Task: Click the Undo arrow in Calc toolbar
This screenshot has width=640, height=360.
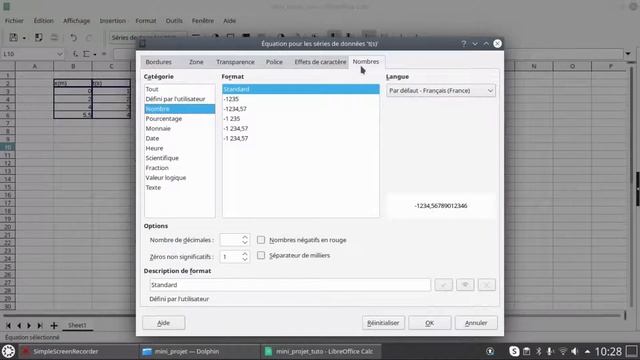Action: pyautogui.click(x=73, y=38)
